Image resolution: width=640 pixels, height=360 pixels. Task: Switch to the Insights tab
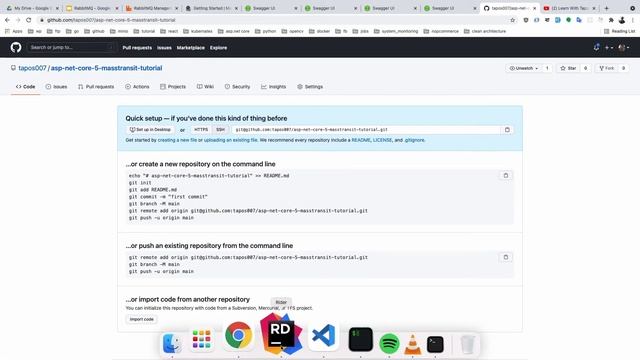[x=273, y=87]
